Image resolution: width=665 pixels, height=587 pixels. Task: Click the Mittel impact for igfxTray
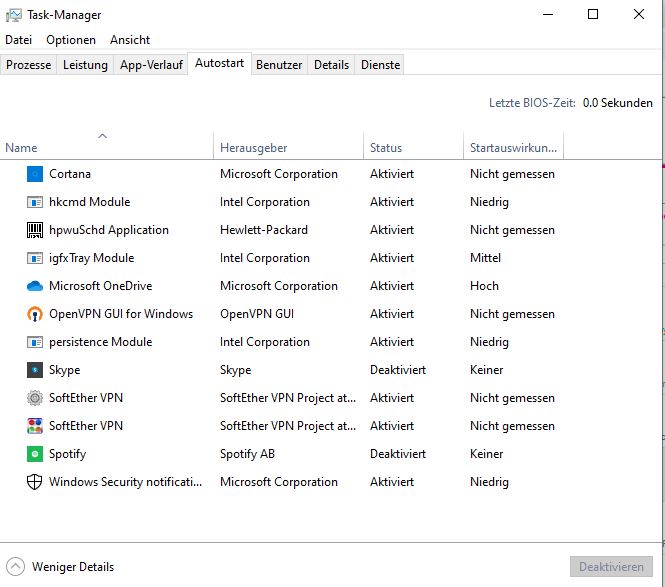[x=486, y=258]
